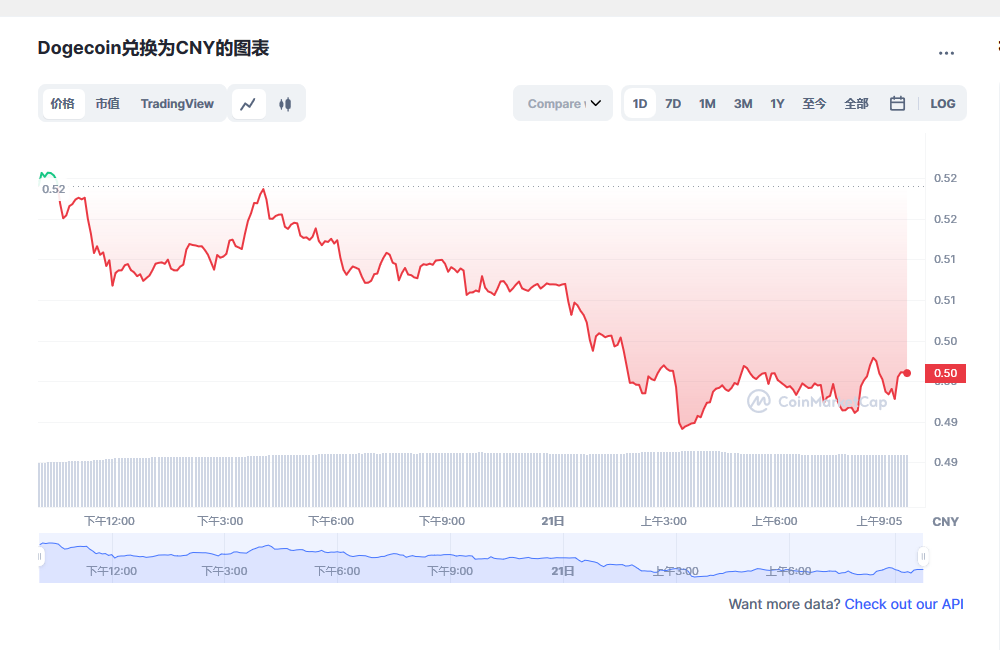1000x650 pixels.
Task: Switch to line chart view icon
Action: point(249,104)
